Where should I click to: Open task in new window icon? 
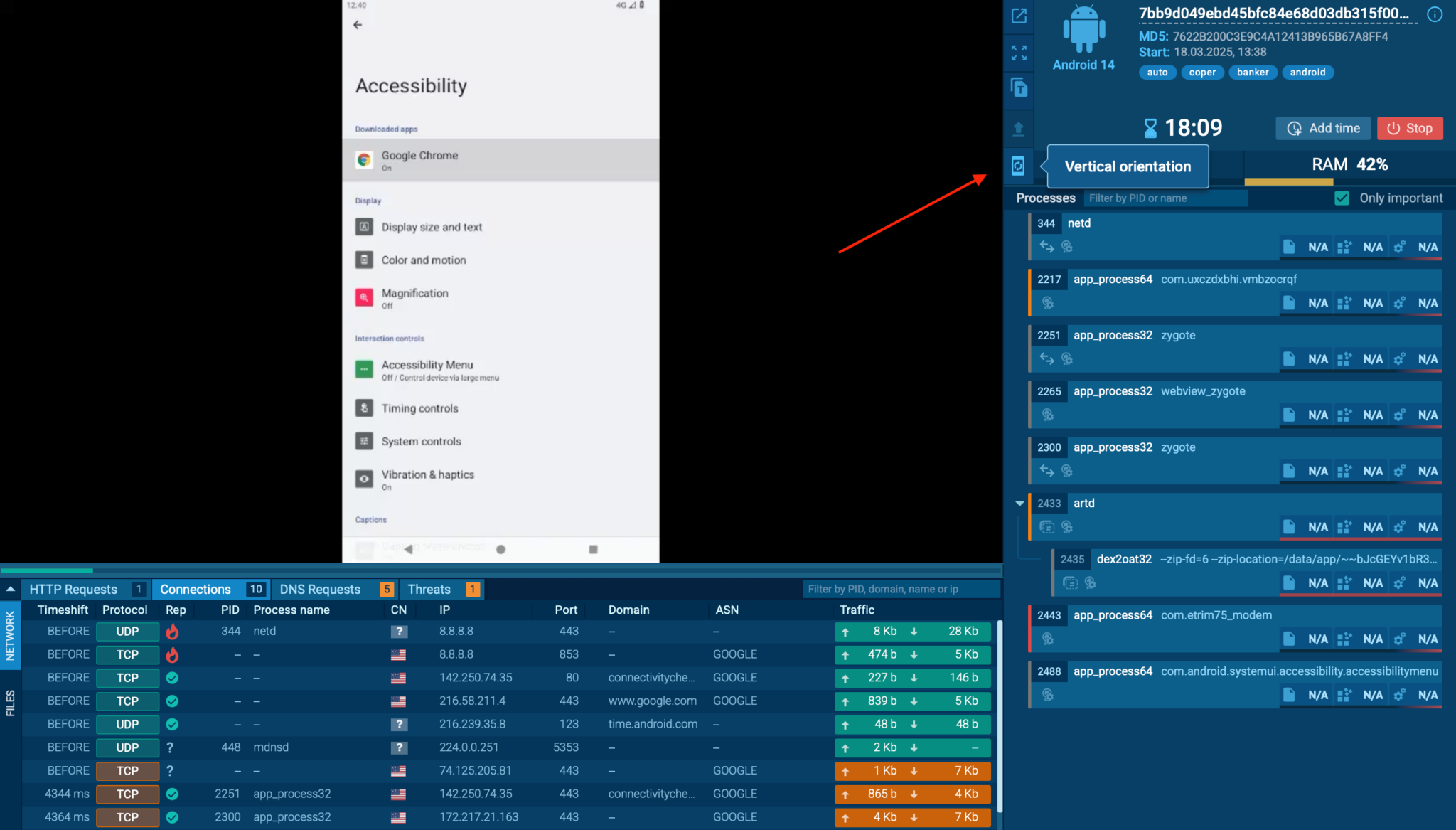pos(1019,16)
